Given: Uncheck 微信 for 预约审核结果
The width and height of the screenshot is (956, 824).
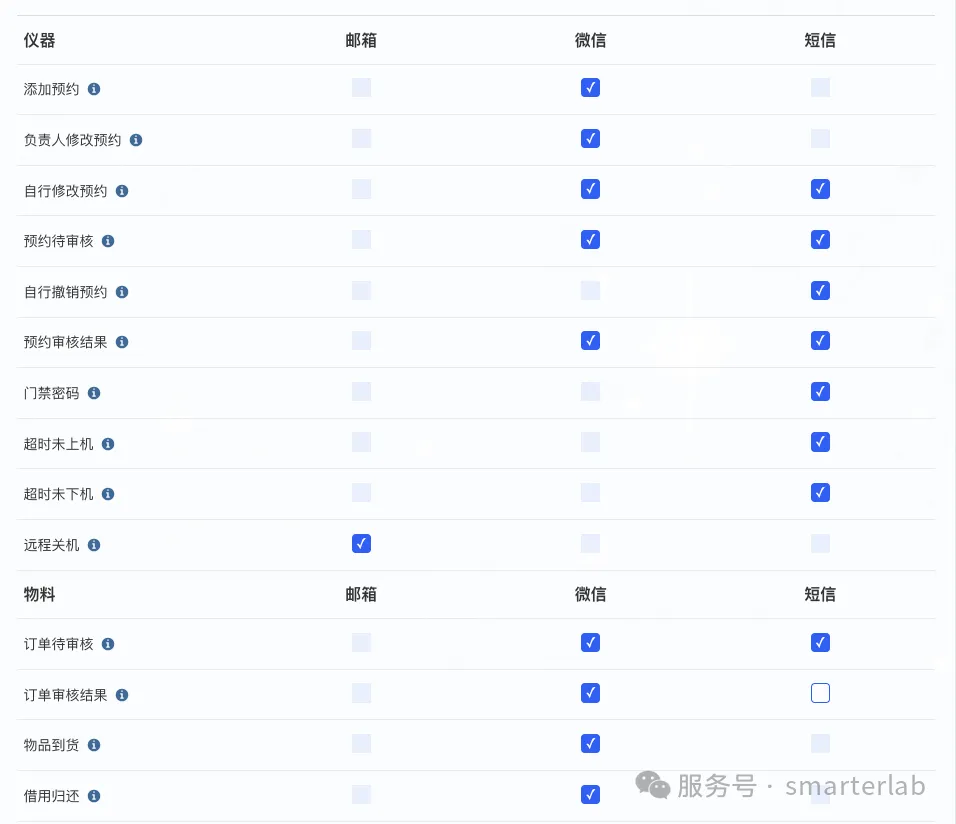Looking at the screenshot, I should click(590, 340).
